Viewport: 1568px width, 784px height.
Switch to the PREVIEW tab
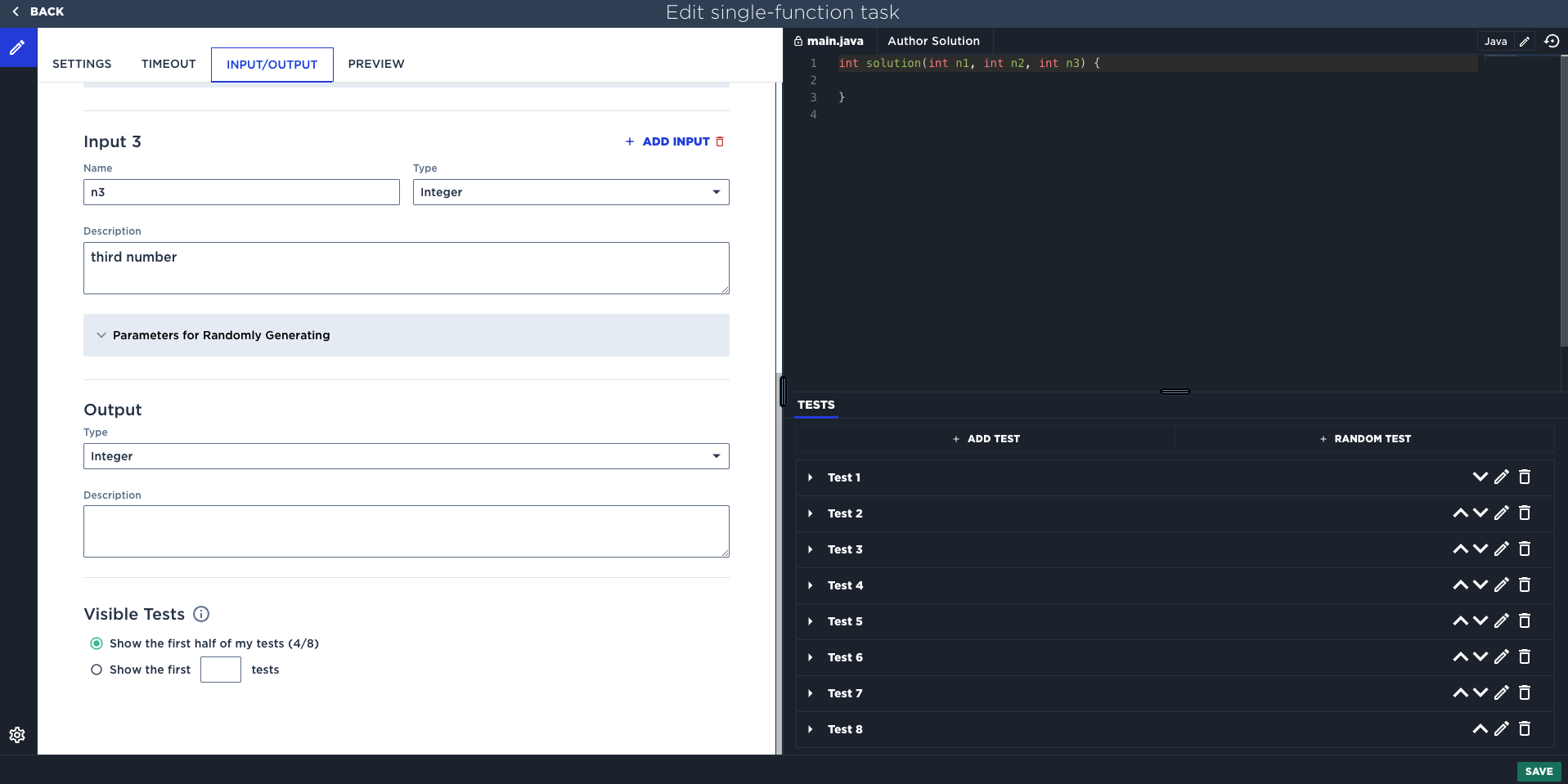pos(375,64)
